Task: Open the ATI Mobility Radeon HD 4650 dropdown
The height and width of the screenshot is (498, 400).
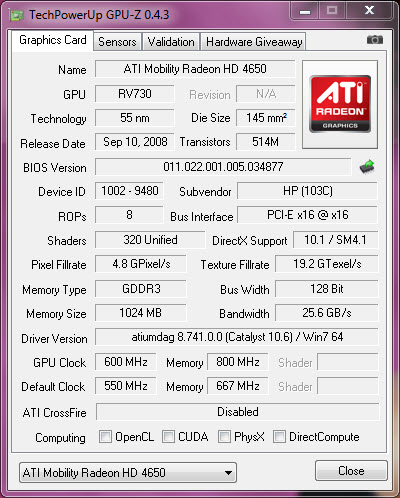Action: (128, 472)
